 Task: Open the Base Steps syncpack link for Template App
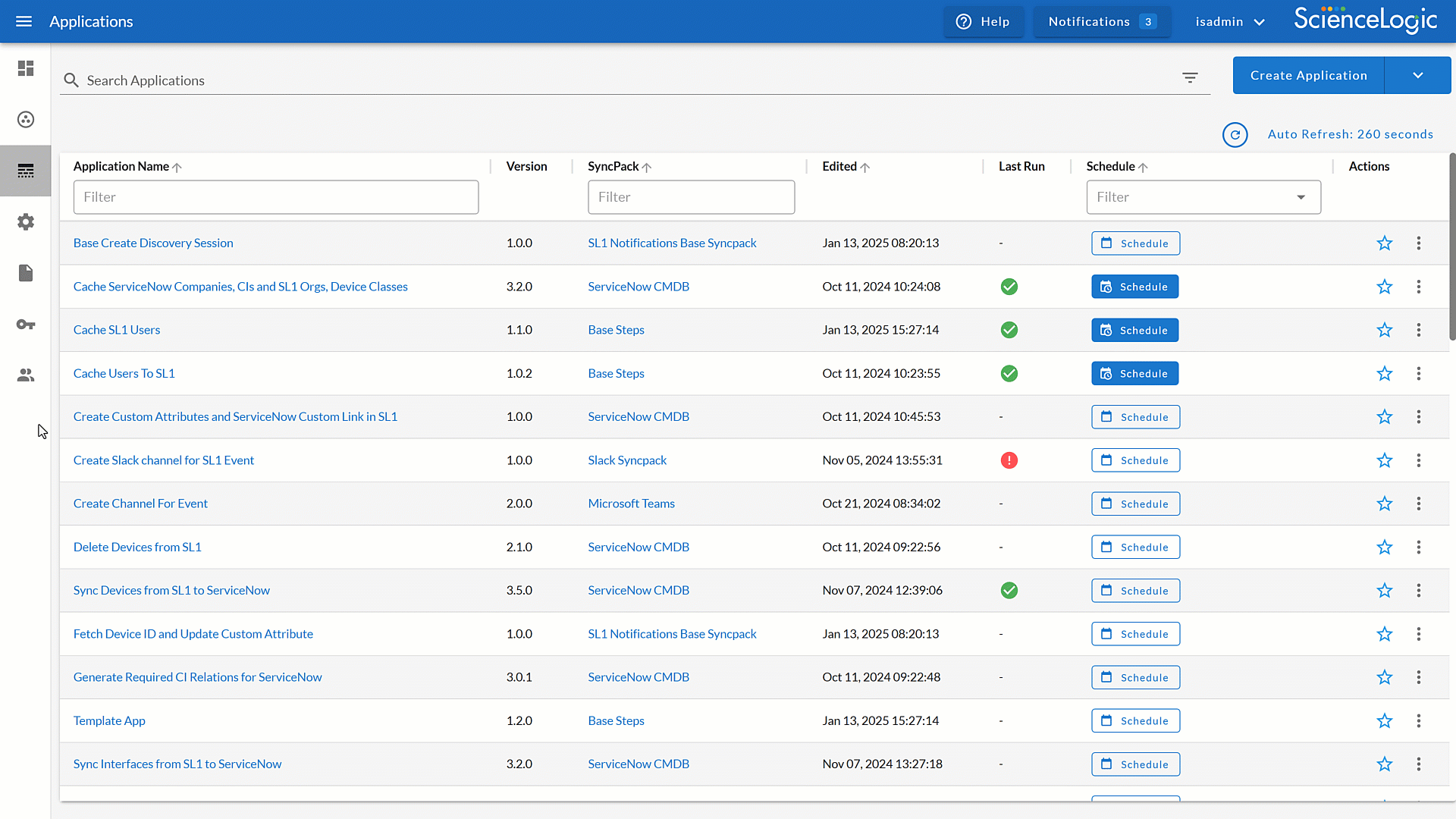(615, 720)
